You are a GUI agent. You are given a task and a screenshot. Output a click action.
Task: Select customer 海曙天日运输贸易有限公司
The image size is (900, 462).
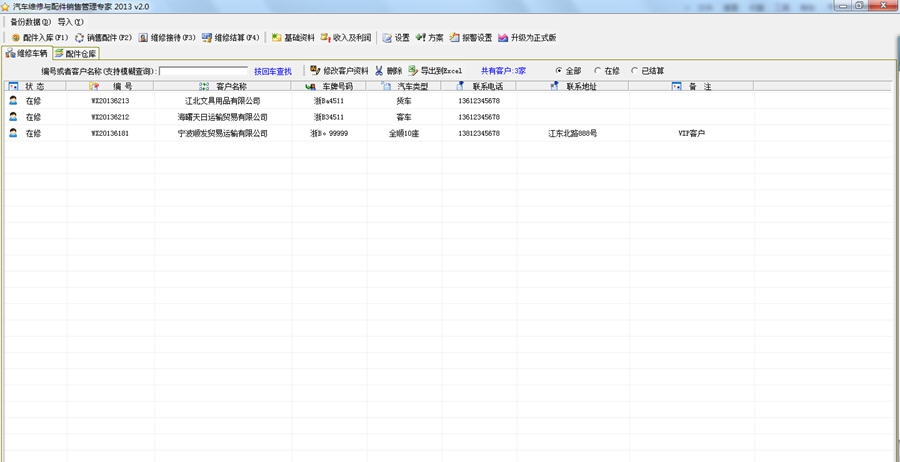(x=223, y=117)
